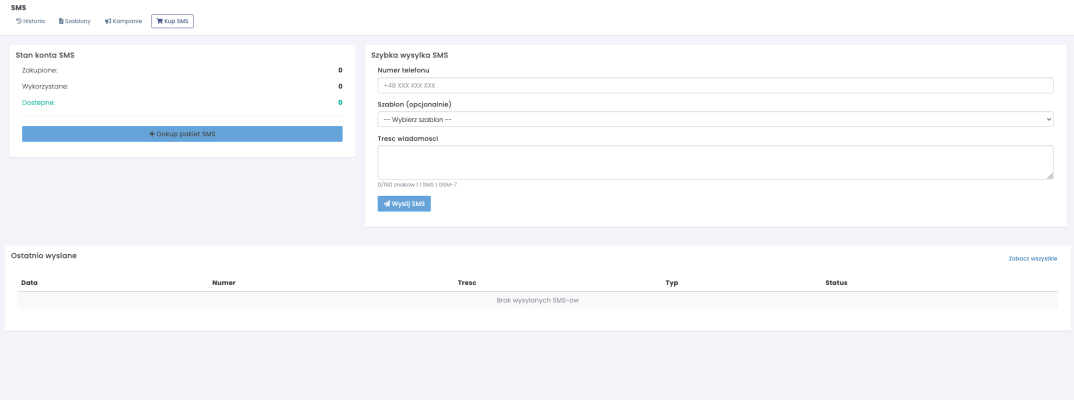1074x400 pixels.
Task: Click the Brak wysylanych SMS-ow empty row
Action: coord(537,300)
